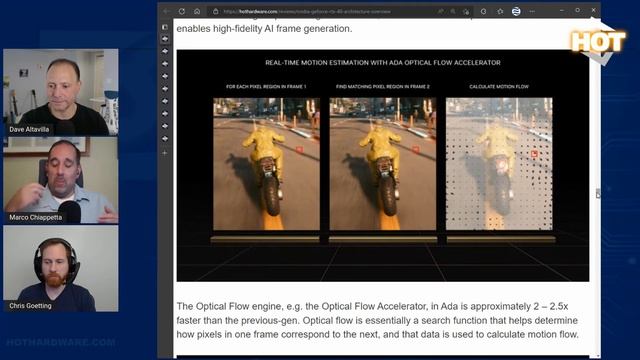Activate the read aloud icon in address bar

(x=440, y=12)
